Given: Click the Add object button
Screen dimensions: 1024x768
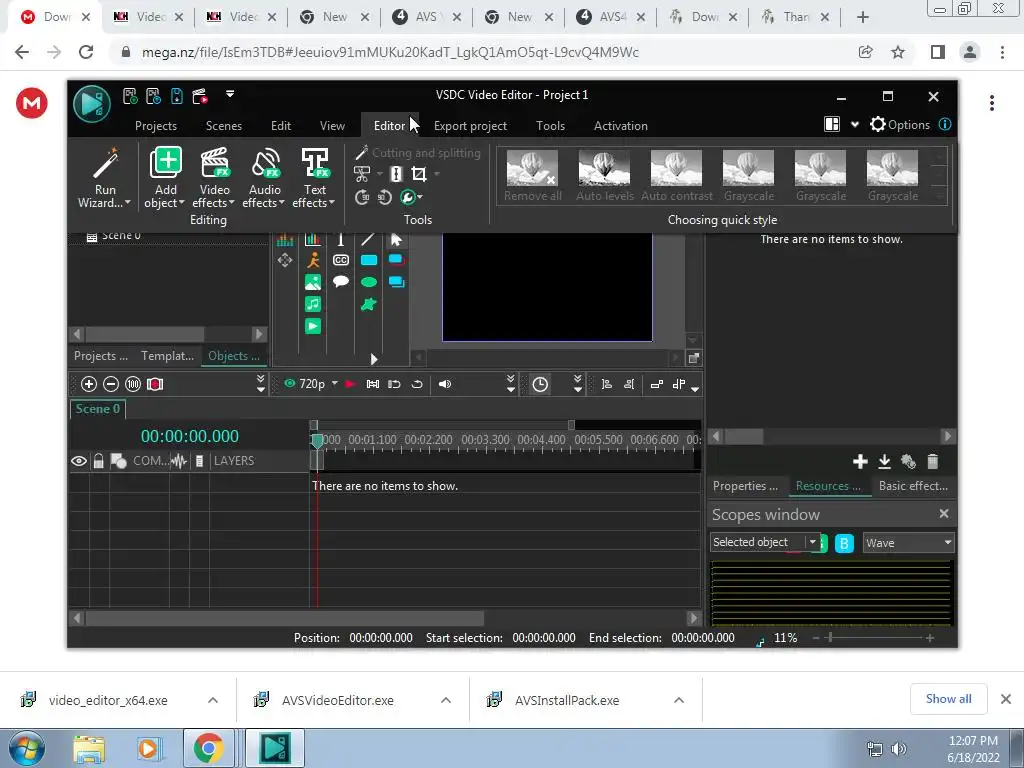Looking at the screenshot, I should 165,178.
